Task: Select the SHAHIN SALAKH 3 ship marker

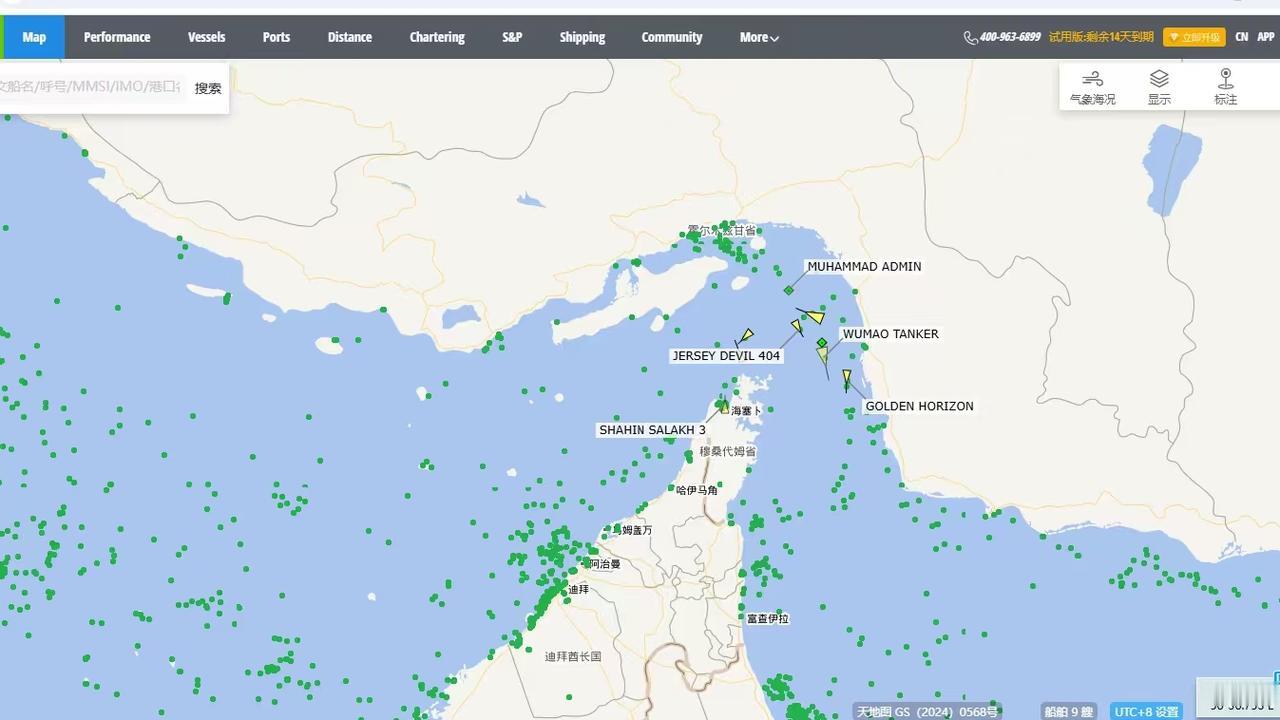Action: point(723,406)
